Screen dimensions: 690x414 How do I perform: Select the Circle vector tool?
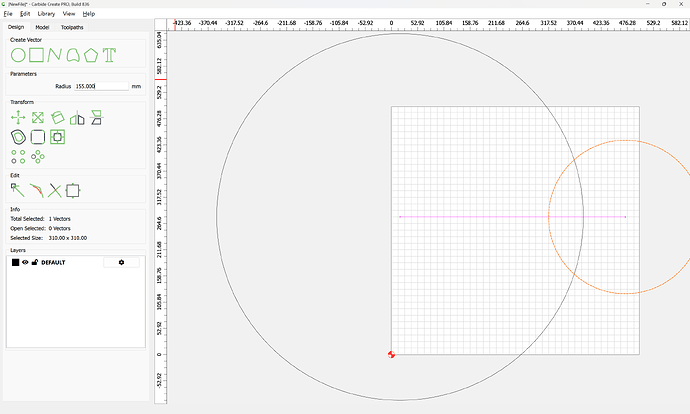click(x=17, y=54)
